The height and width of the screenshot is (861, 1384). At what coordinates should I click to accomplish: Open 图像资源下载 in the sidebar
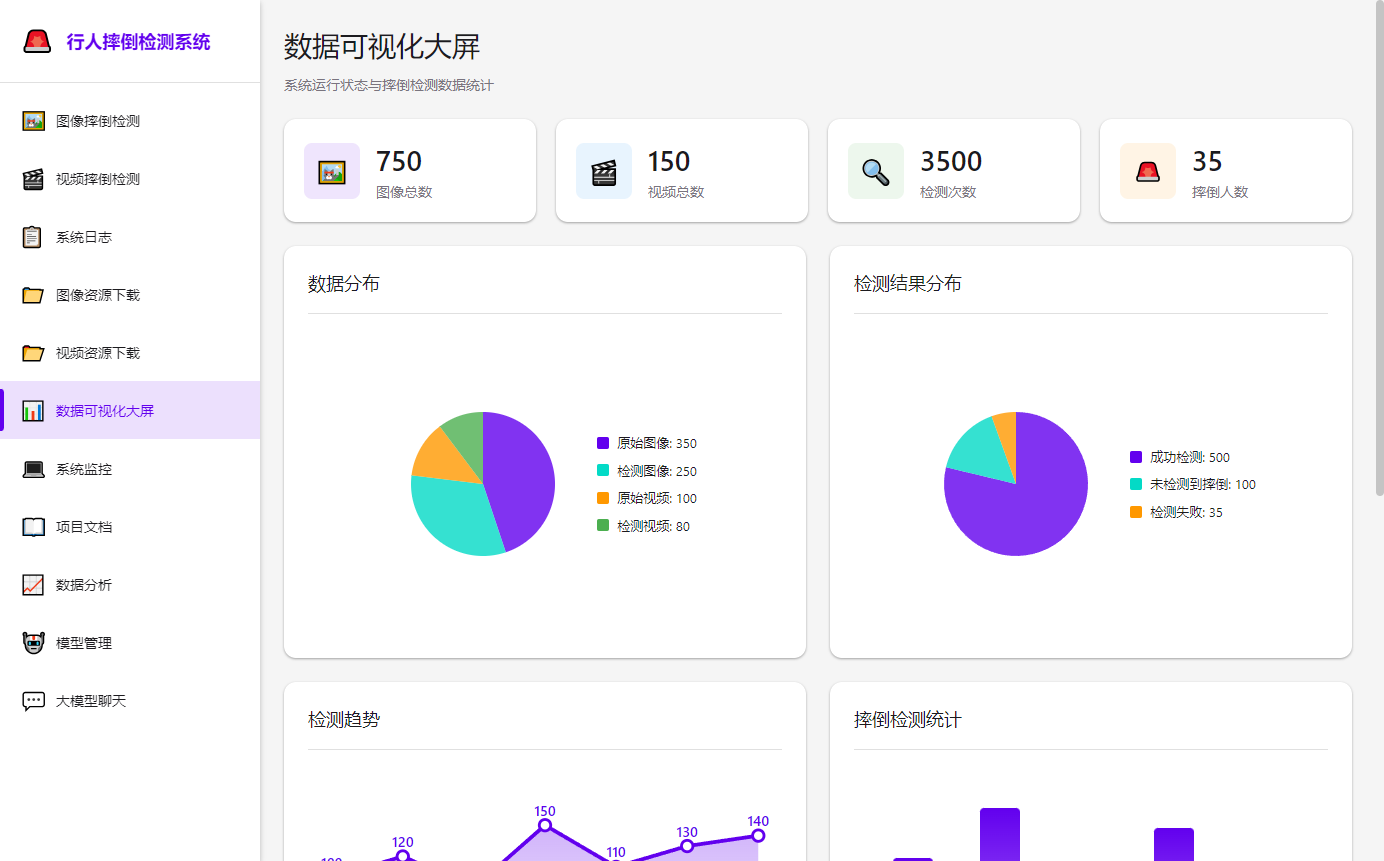click(130, 295)
